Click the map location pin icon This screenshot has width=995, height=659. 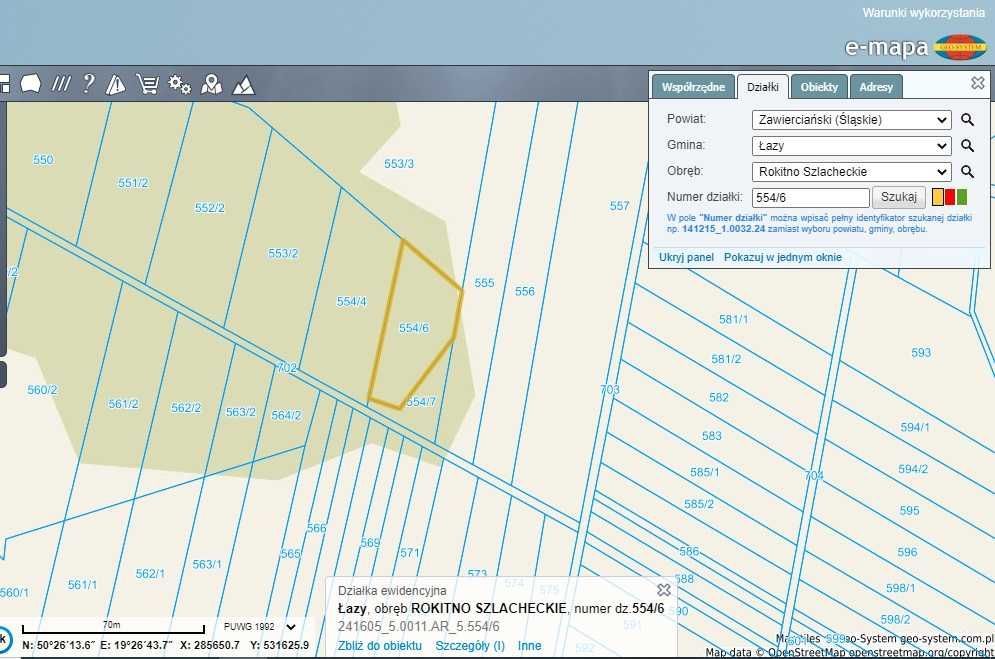click(211, 84)
